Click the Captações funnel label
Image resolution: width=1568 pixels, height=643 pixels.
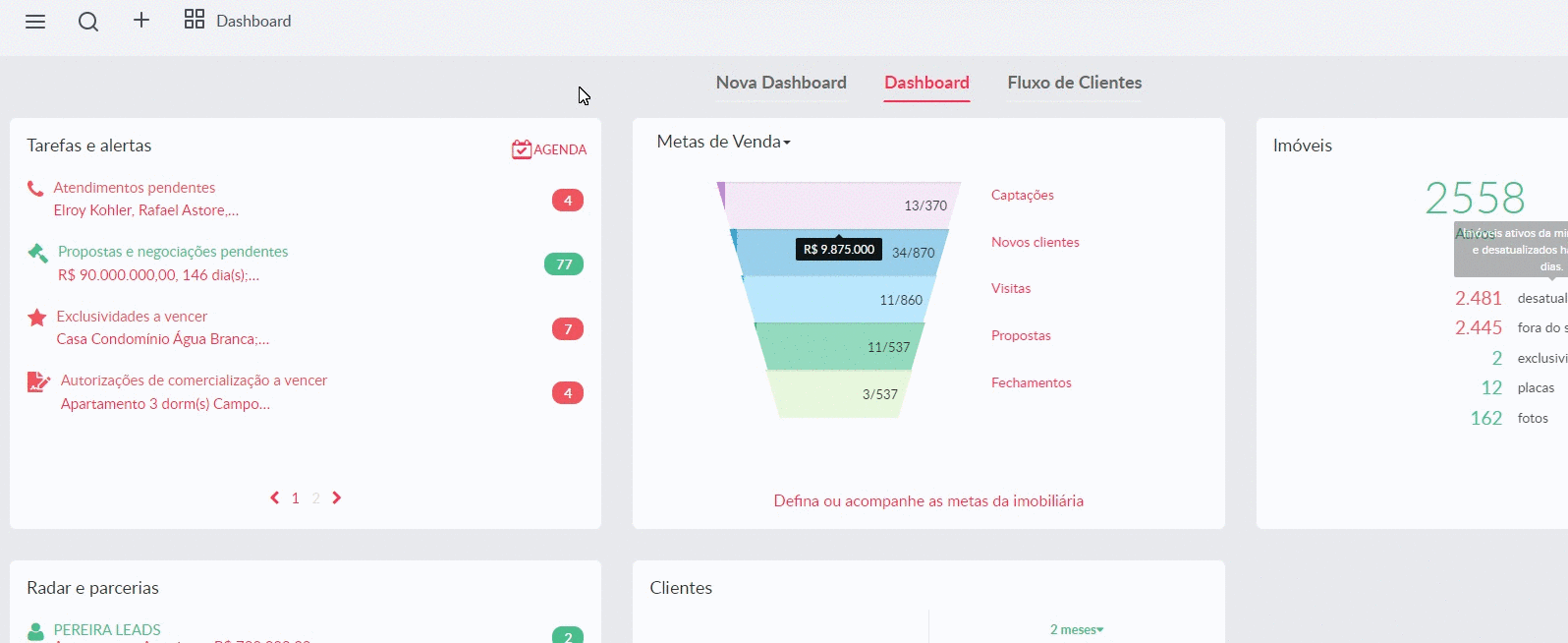1023,195
